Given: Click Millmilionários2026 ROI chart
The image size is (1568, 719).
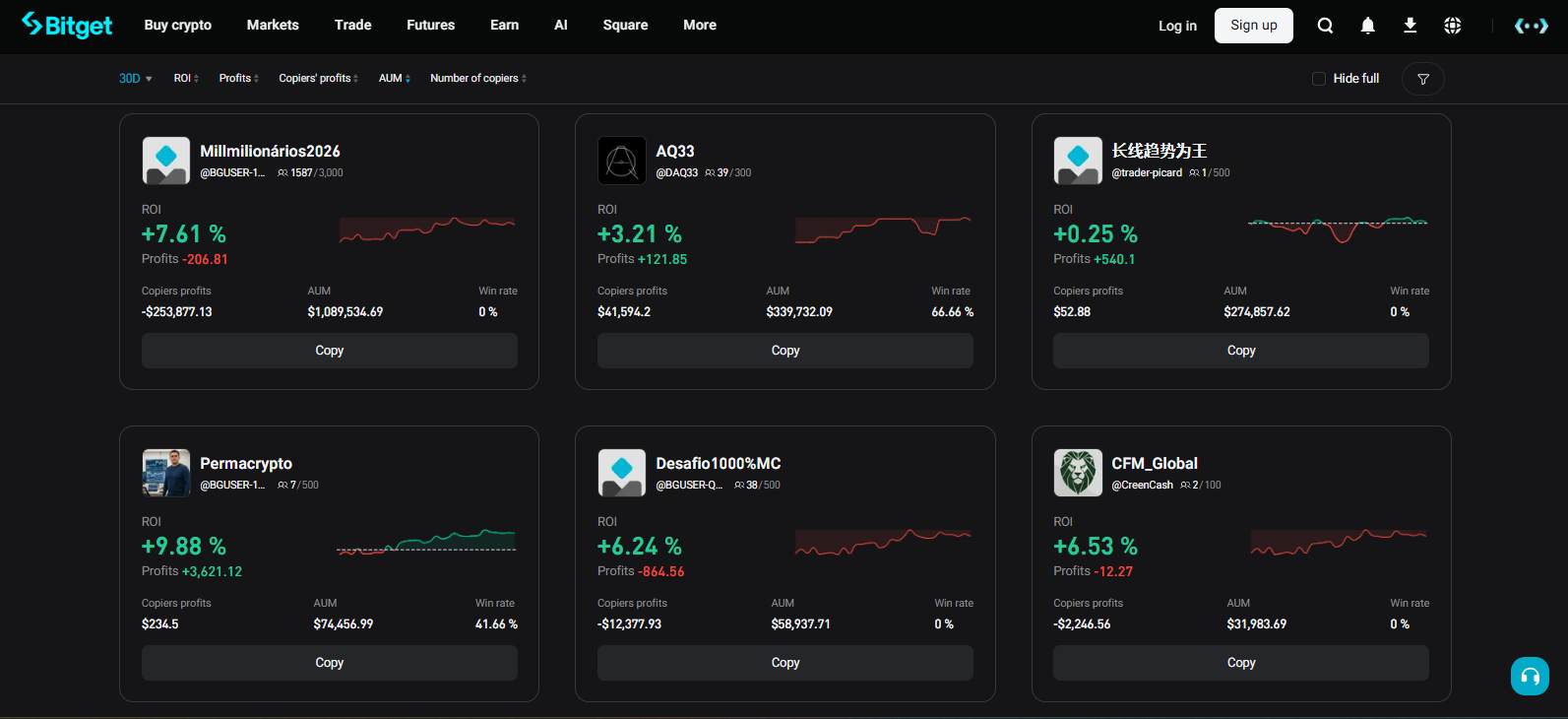Looking at the screenshot, I should point(427,229).
